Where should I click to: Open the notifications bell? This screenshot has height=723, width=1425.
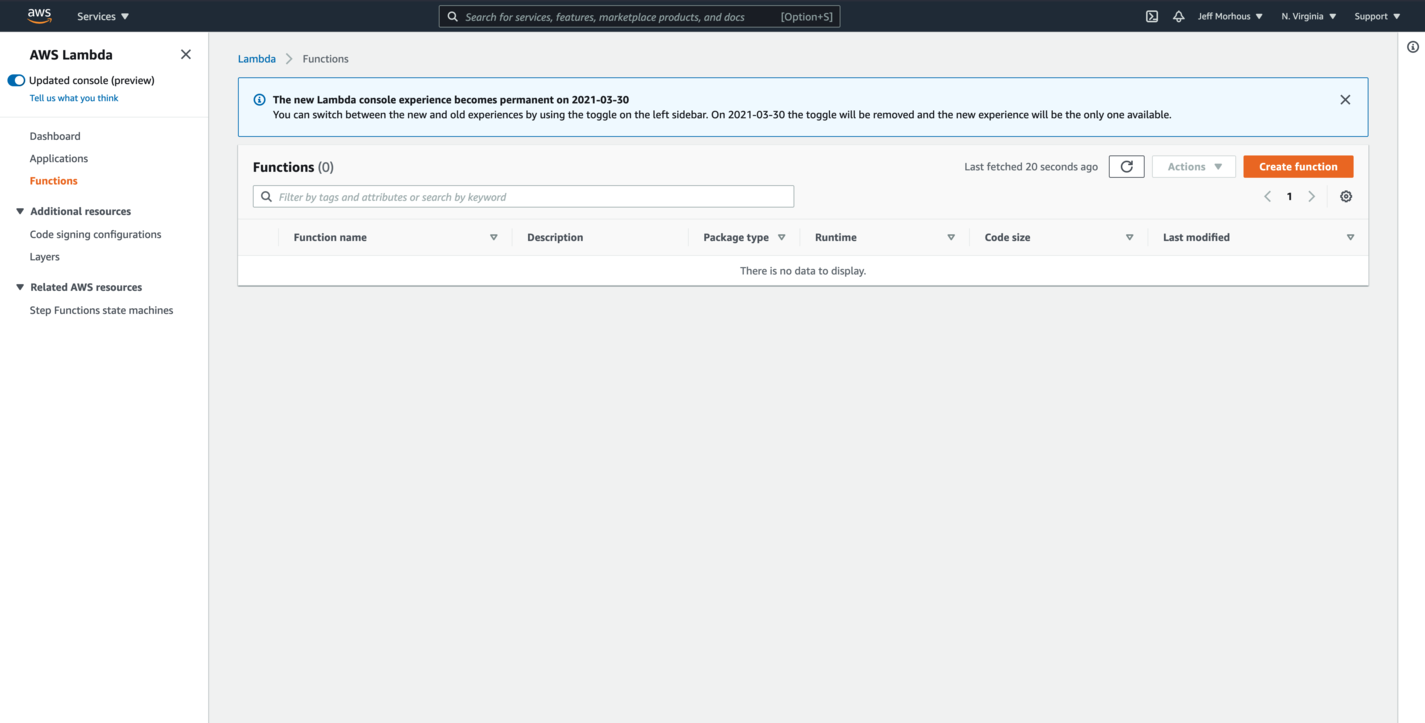coord(1178,16)
